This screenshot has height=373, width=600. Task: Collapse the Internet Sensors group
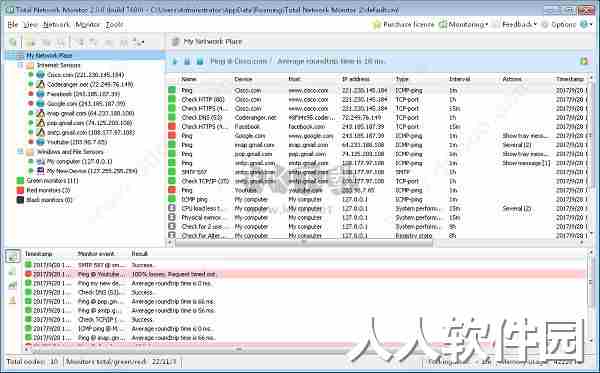(20, 65)
